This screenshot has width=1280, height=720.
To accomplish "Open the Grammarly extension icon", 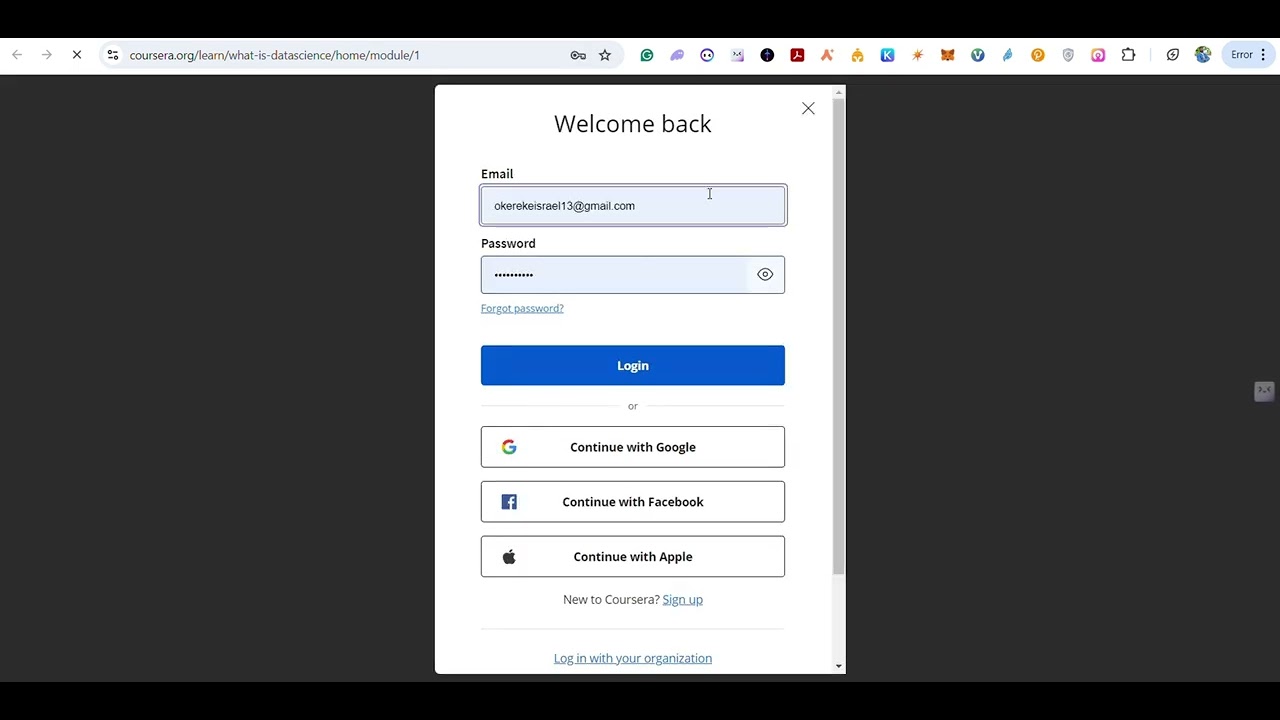I will point(647,55).
